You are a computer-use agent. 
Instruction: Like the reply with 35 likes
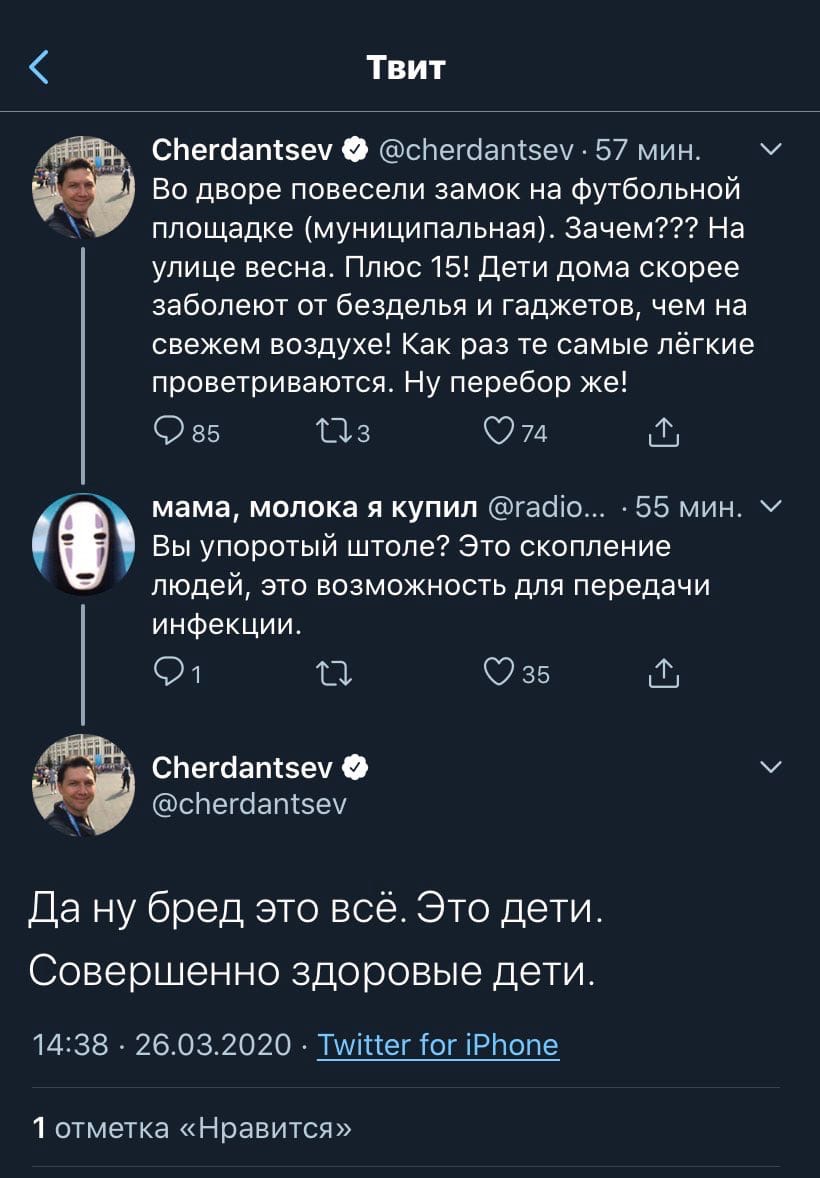click(516, 672)
